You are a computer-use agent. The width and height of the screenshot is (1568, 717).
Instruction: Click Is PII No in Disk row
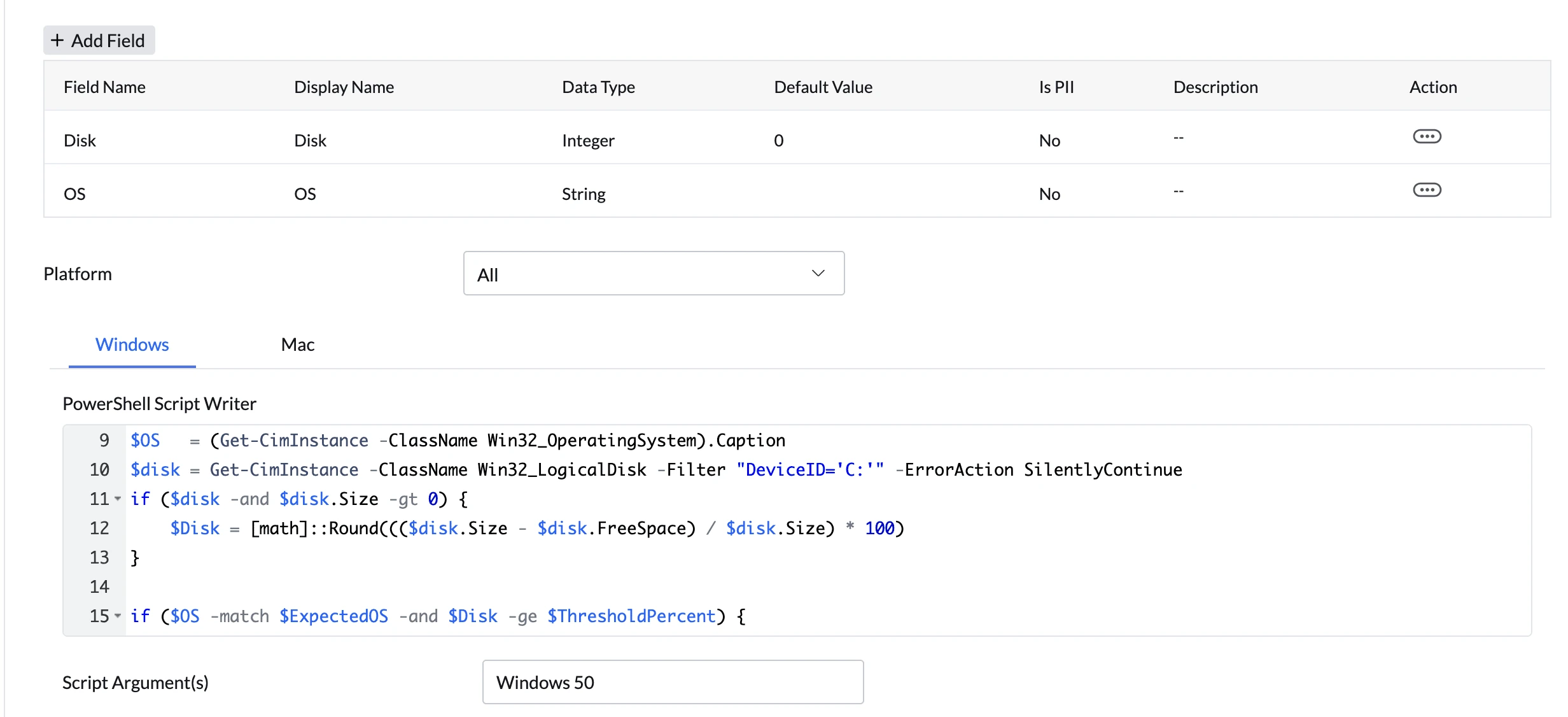tap(1049, 141)
